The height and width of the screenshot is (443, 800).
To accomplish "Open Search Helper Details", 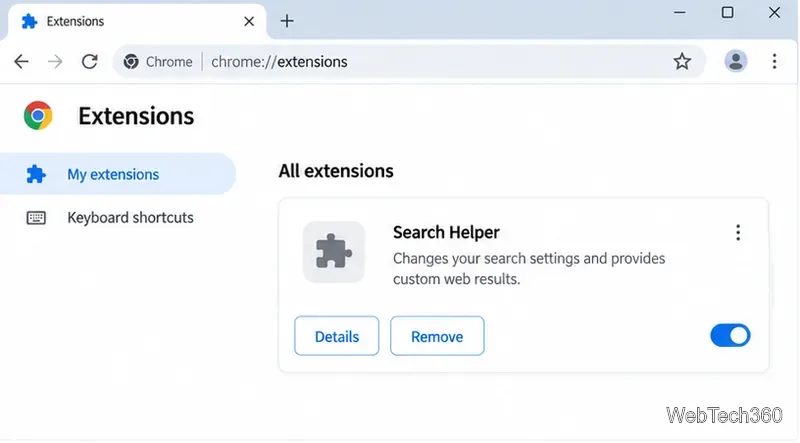I will click(337, 336).
